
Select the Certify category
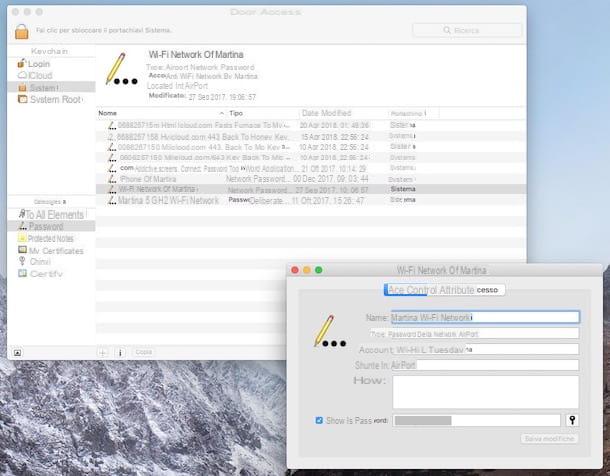pyautogui.click(x=40, y=274)
